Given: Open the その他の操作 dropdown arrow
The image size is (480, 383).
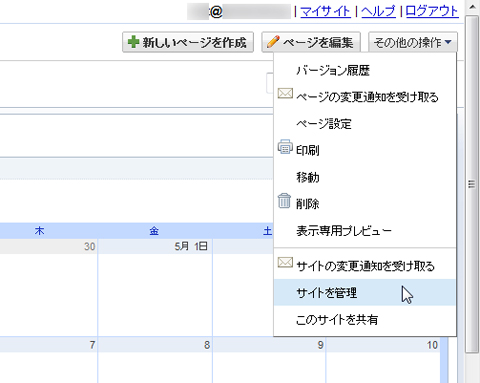Looking at the screenshot, I should coord(448,42).
